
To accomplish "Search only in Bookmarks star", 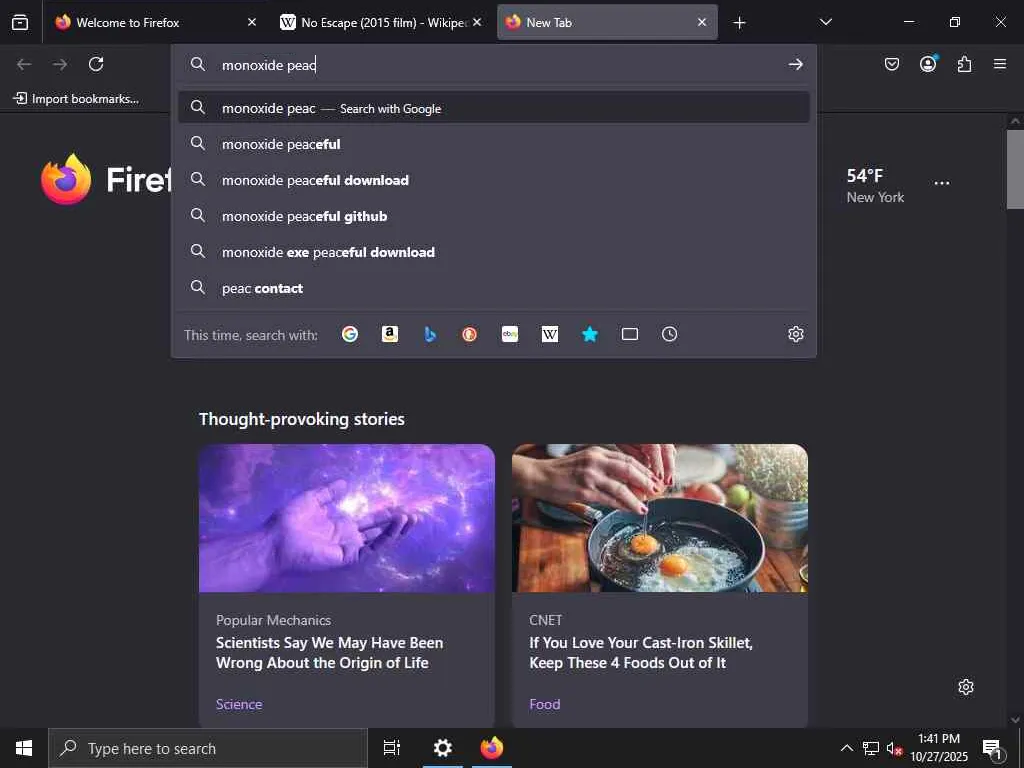I will (x=590, y=334).
